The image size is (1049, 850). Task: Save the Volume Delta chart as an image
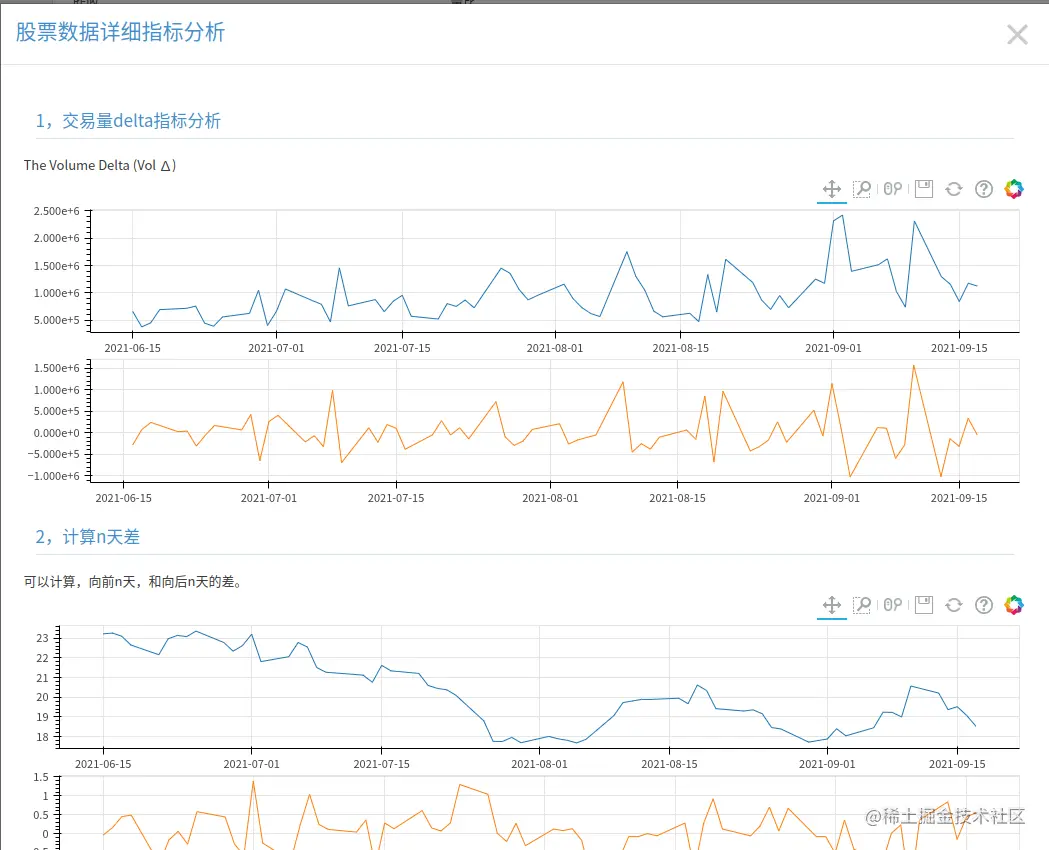coord(924,189)
